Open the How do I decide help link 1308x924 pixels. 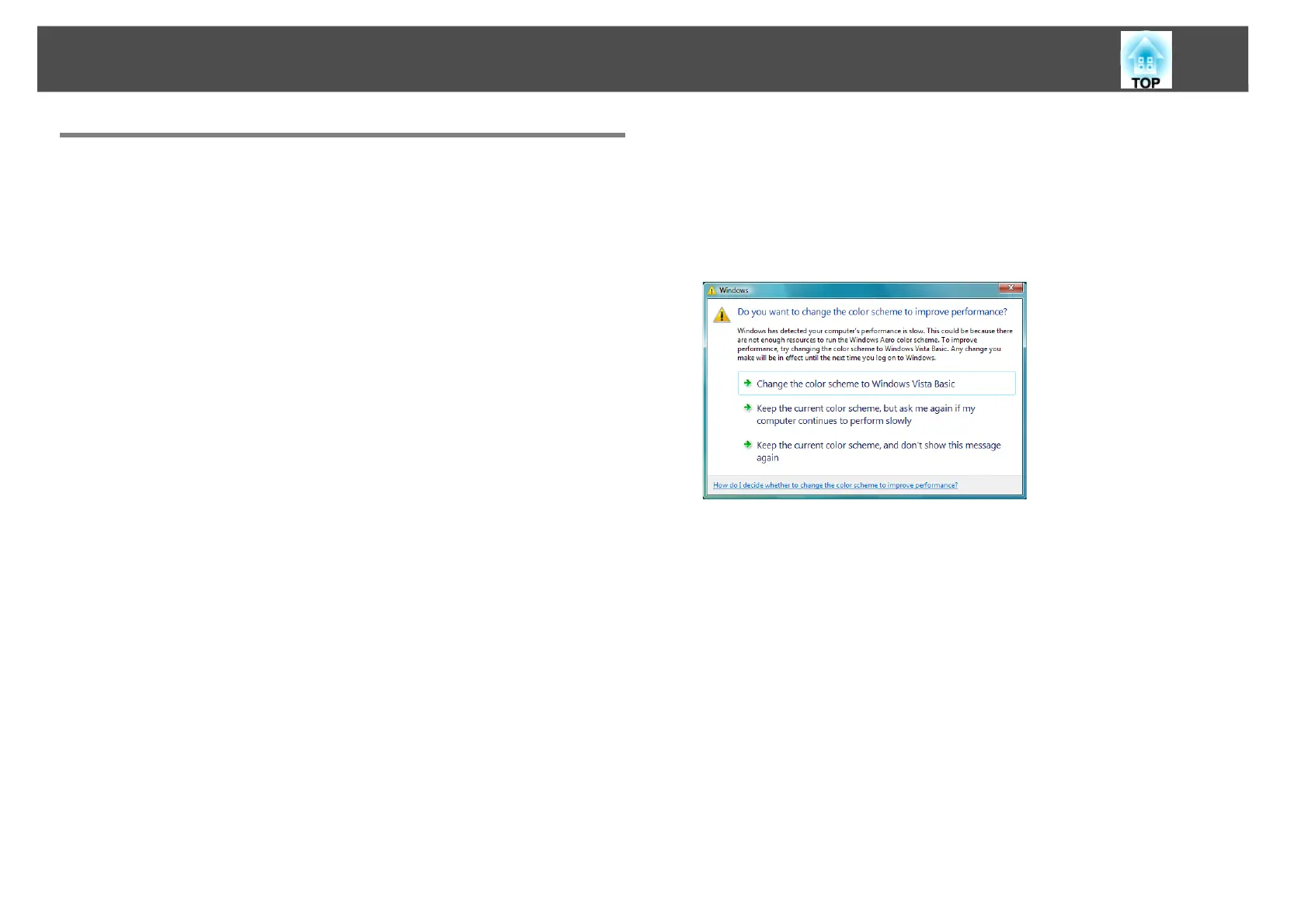pyautogui.click(x=835, y=485)
